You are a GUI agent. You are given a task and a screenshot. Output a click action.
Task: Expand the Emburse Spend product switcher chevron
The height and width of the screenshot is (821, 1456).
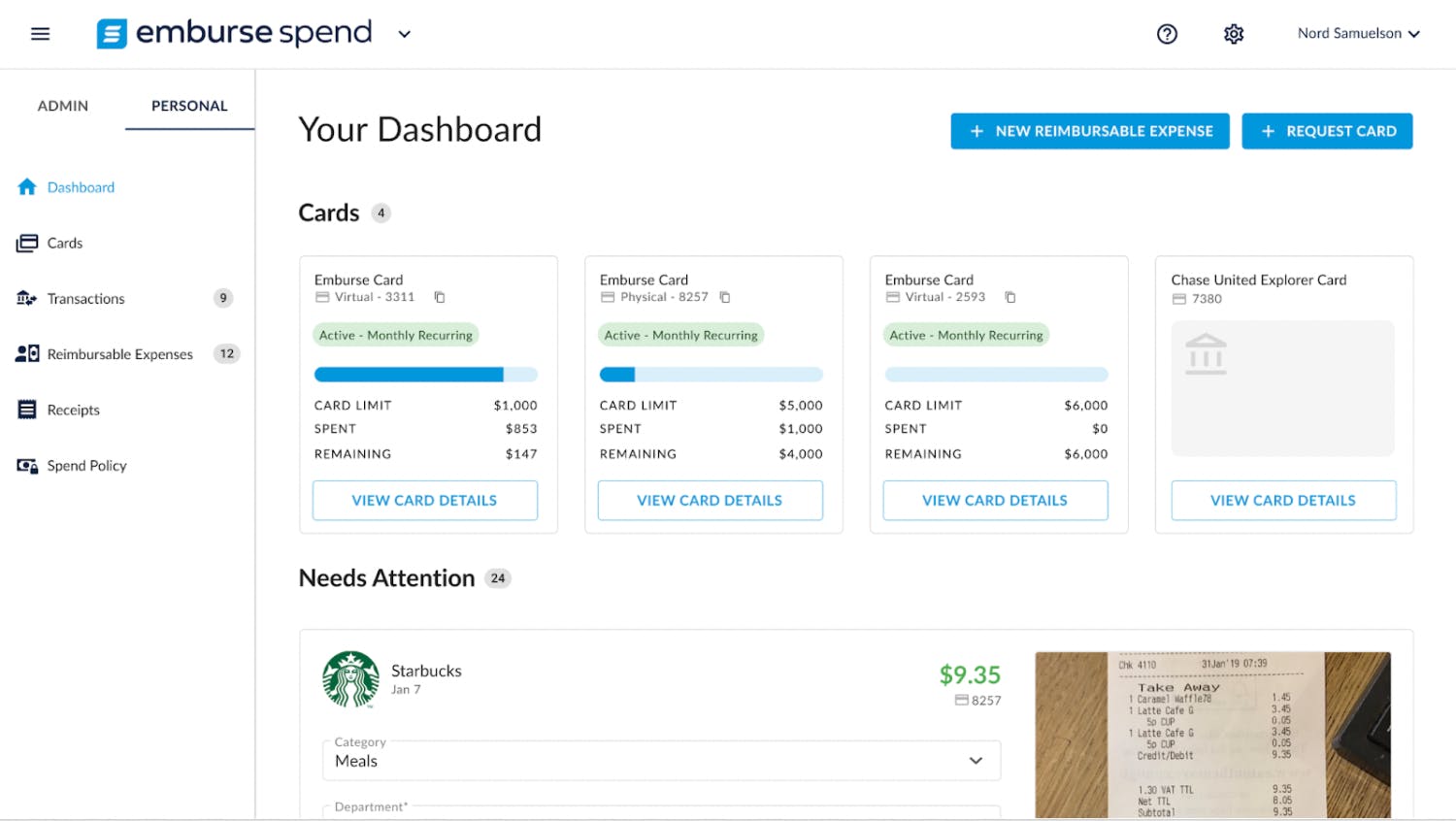point(405,34)
